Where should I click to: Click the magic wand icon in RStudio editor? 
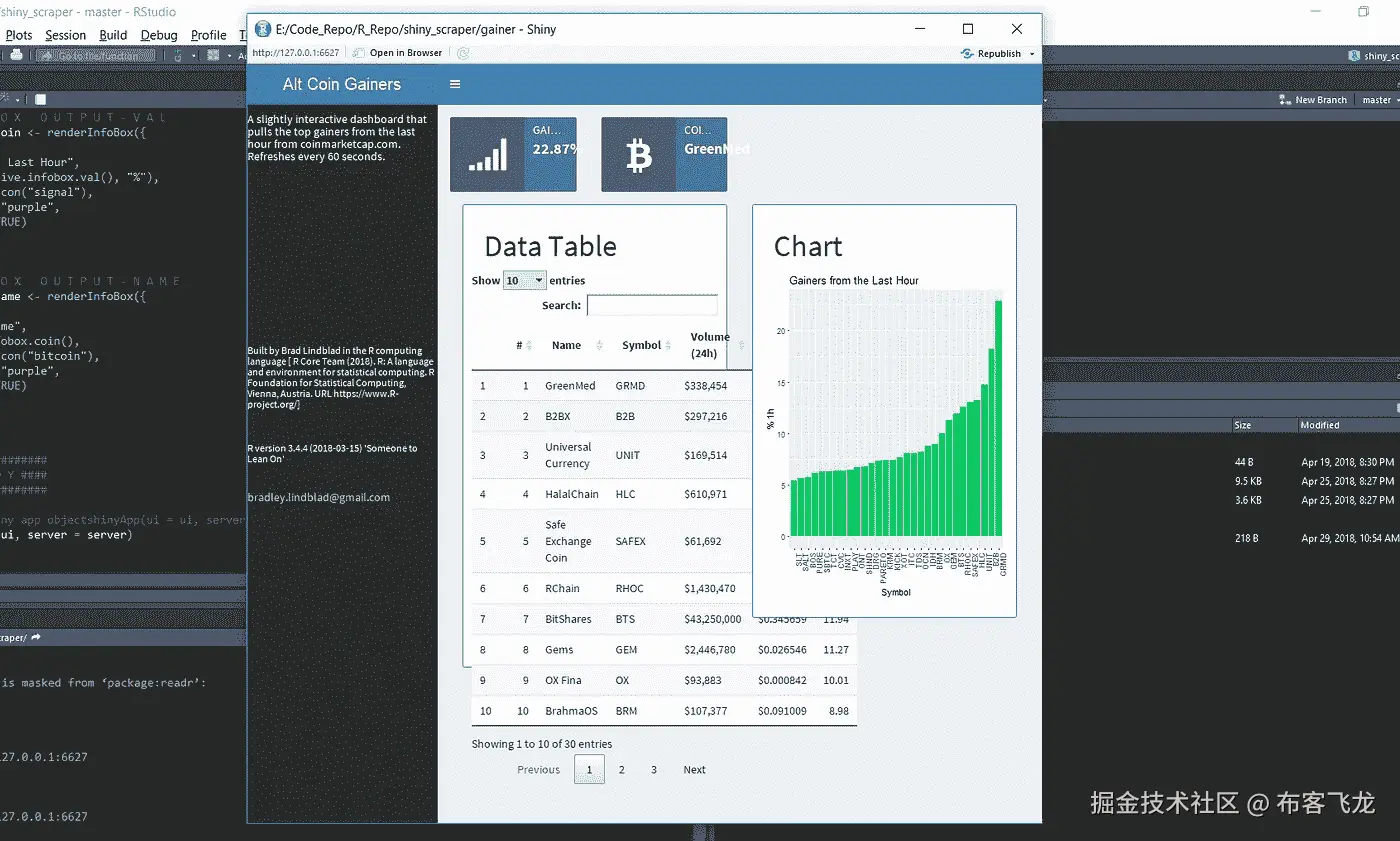tap(4, 100)
